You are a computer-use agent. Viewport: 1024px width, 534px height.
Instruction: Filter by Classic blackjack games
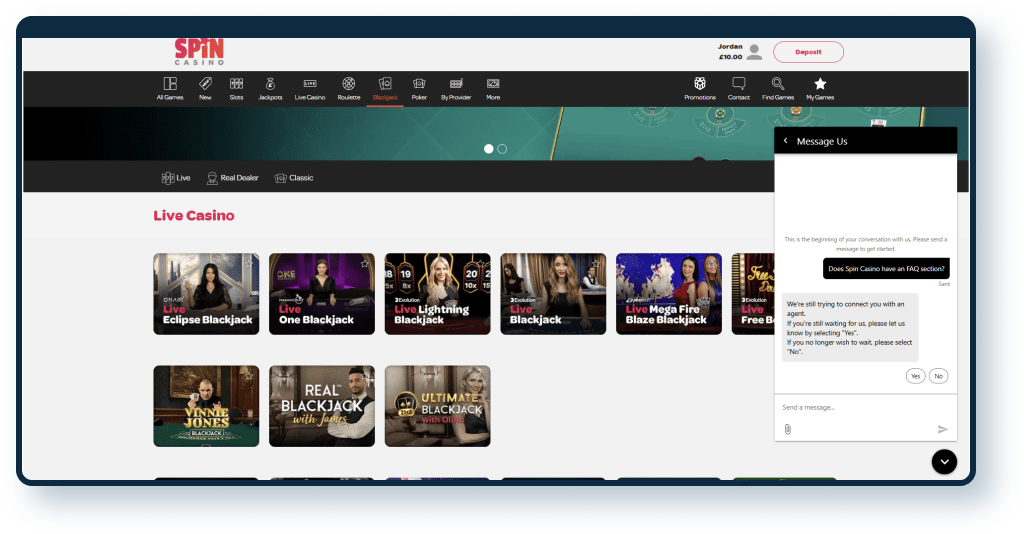tap(294, 178)
